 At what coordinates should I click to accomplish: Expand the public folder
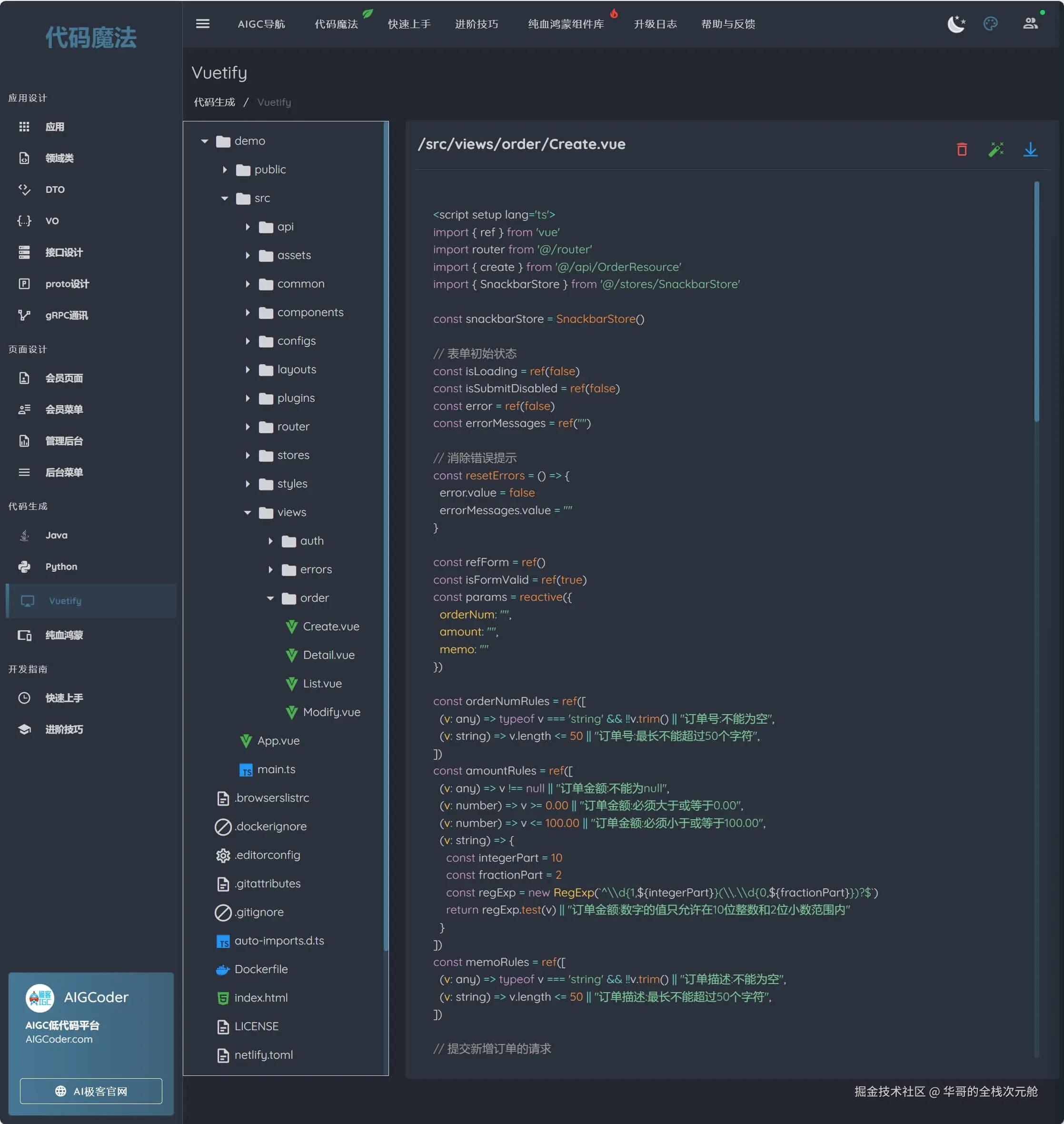(225, 169)
